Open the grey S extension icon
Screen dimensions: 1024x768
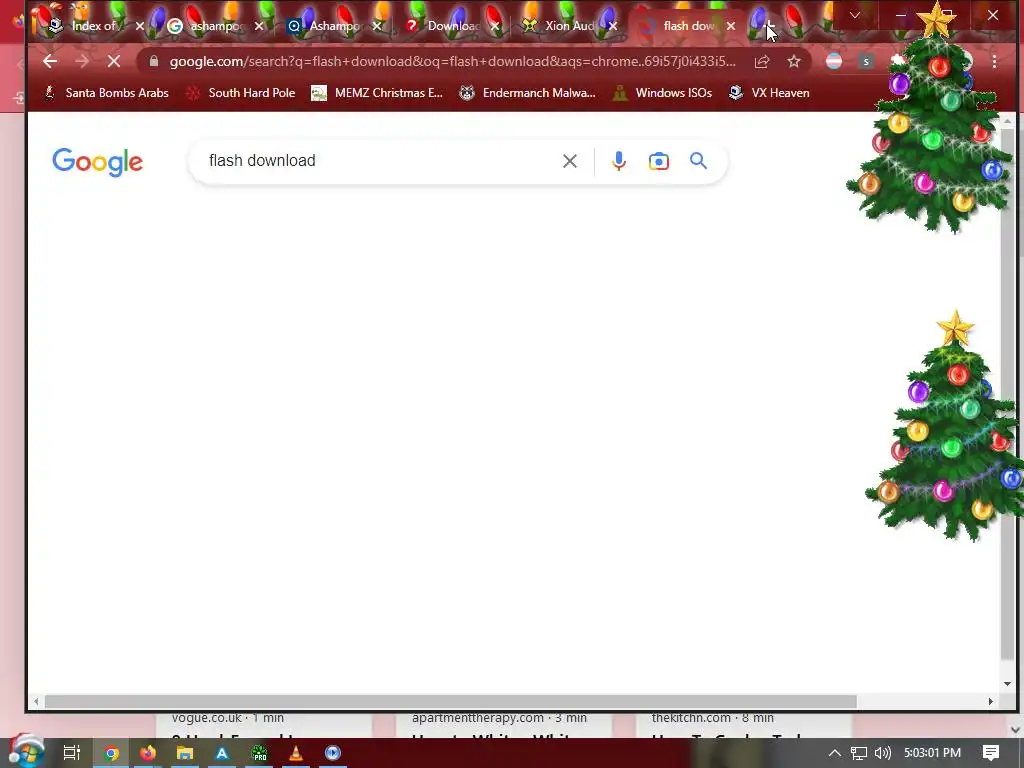[866, 61]
